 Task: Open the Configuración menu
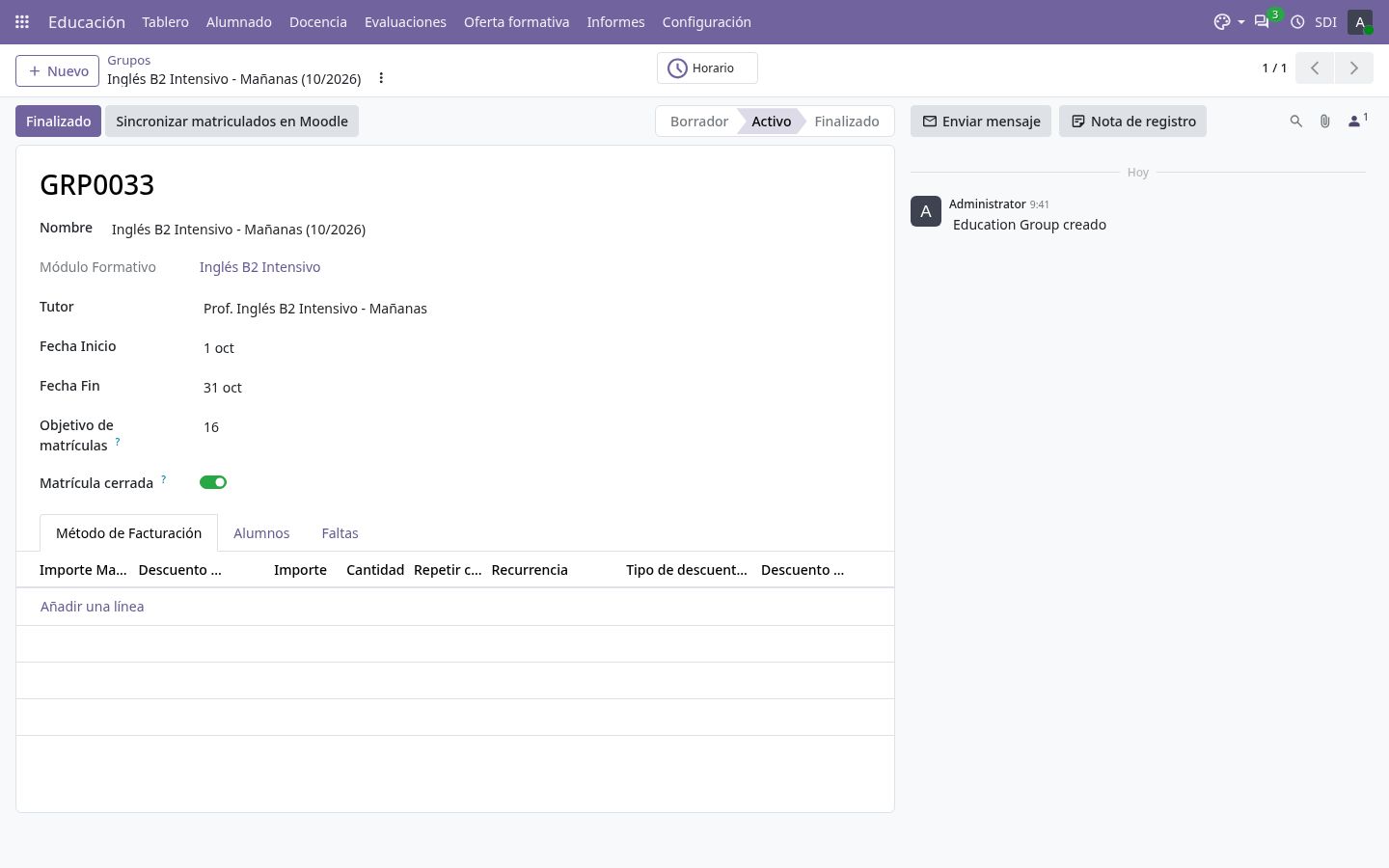tap(707, 21)
